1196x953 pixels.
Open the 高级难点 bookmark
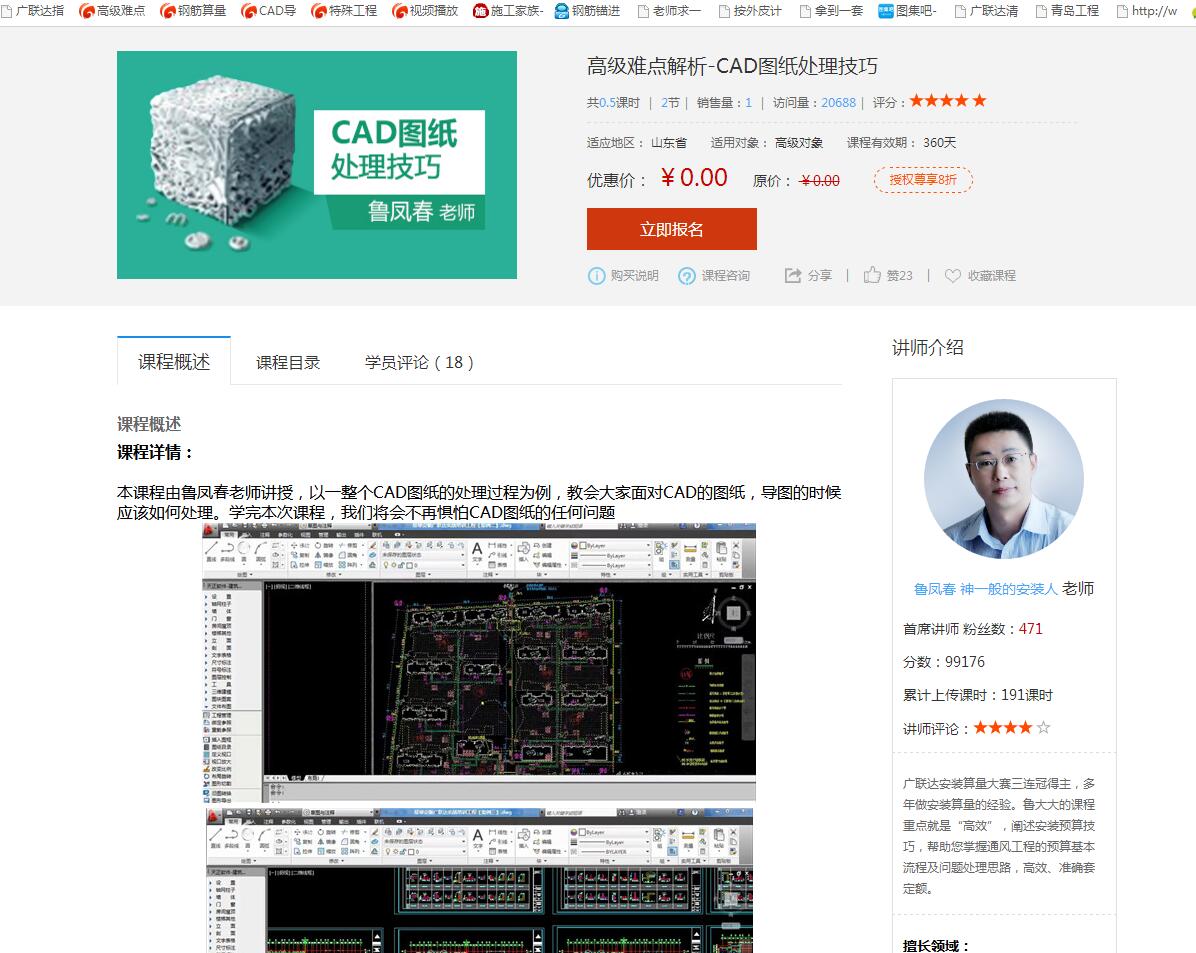112,11
